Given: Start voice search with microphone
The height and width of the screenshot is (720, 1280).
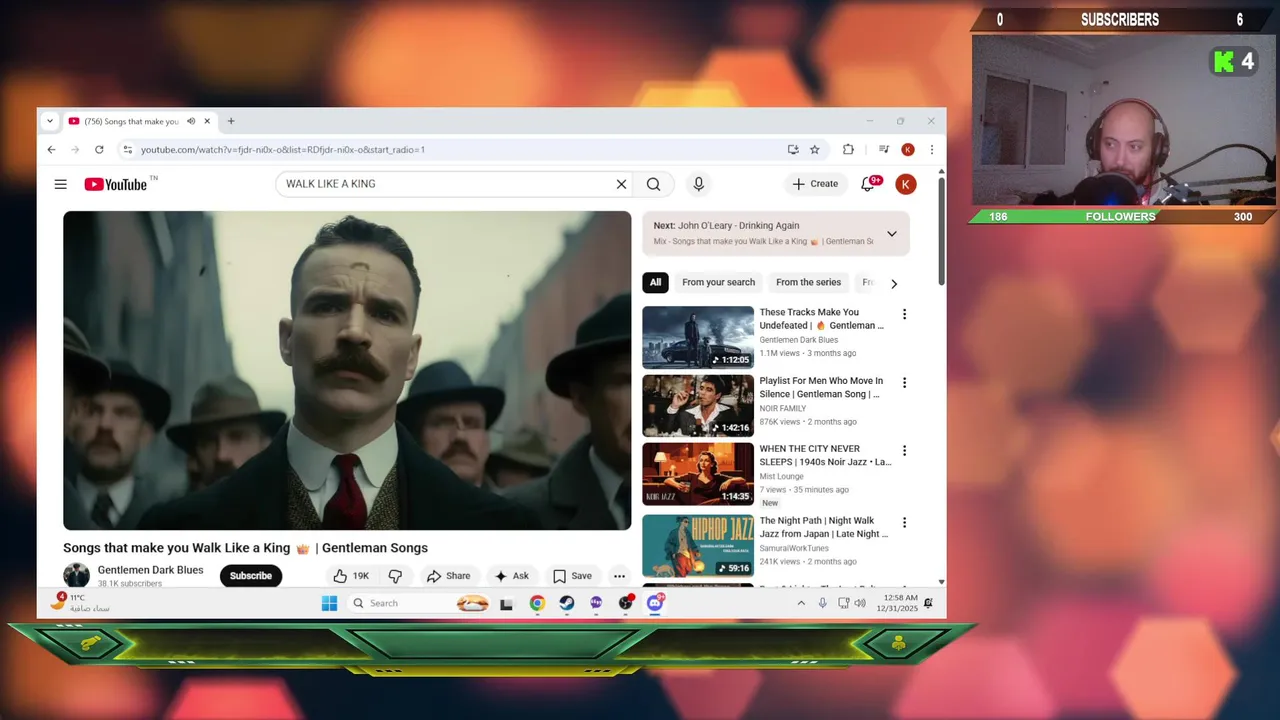Looking at the screenshot, I should 699,184.
